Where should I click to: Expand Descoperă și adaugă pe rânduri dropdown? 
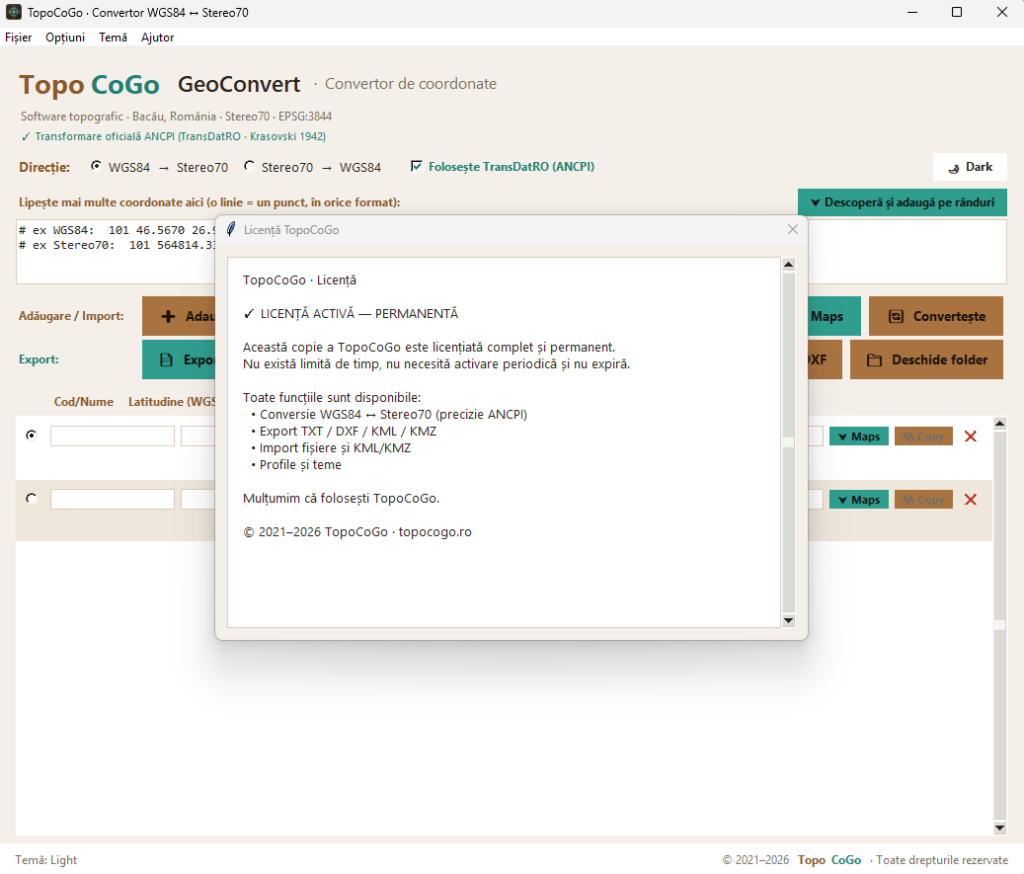[x=902, y=202]
